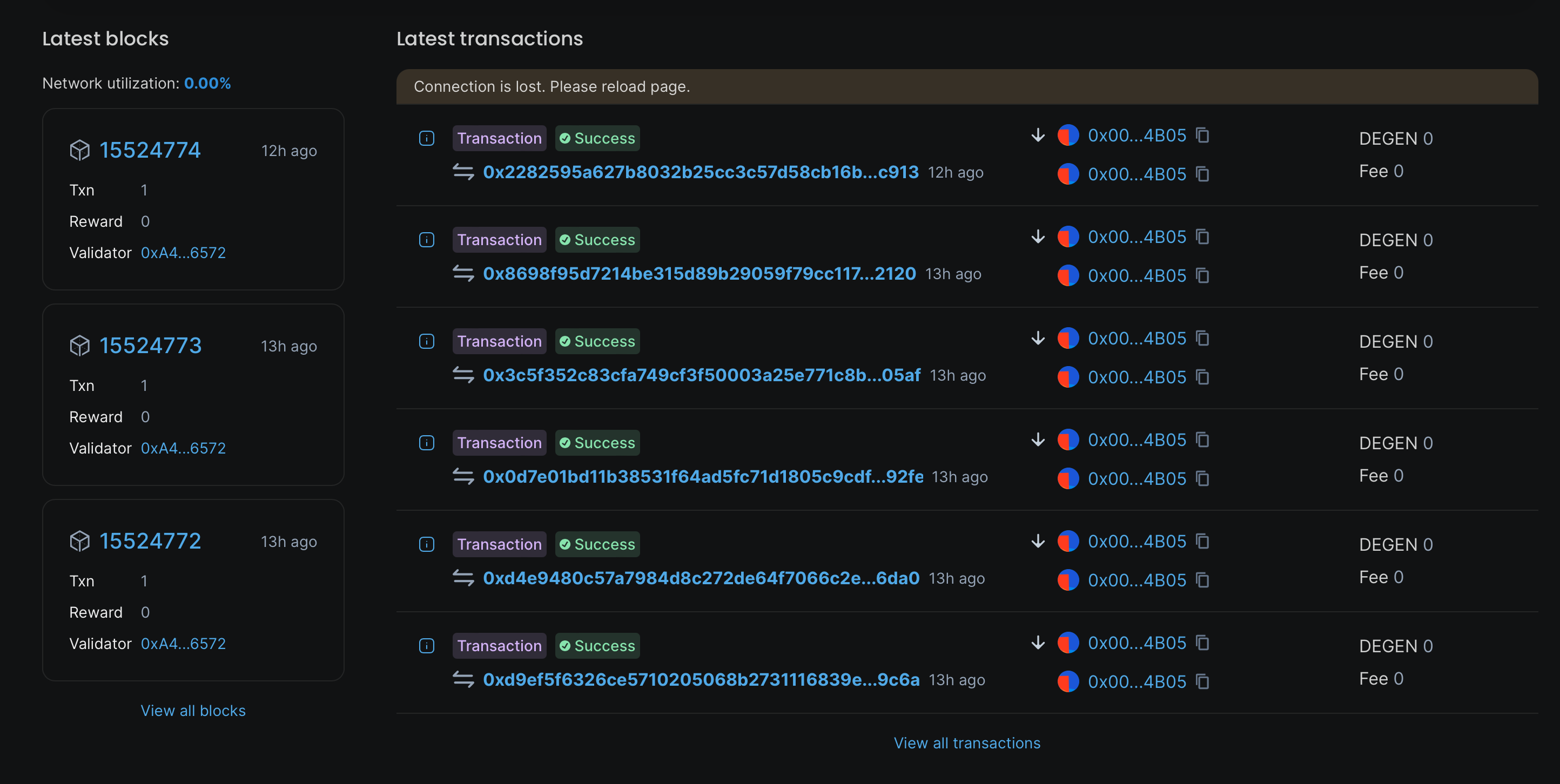The image size is (1560, 784).
Task: Click info icon beside the 0x3c5f352c transaction
Action: click(x=426, y=341)
